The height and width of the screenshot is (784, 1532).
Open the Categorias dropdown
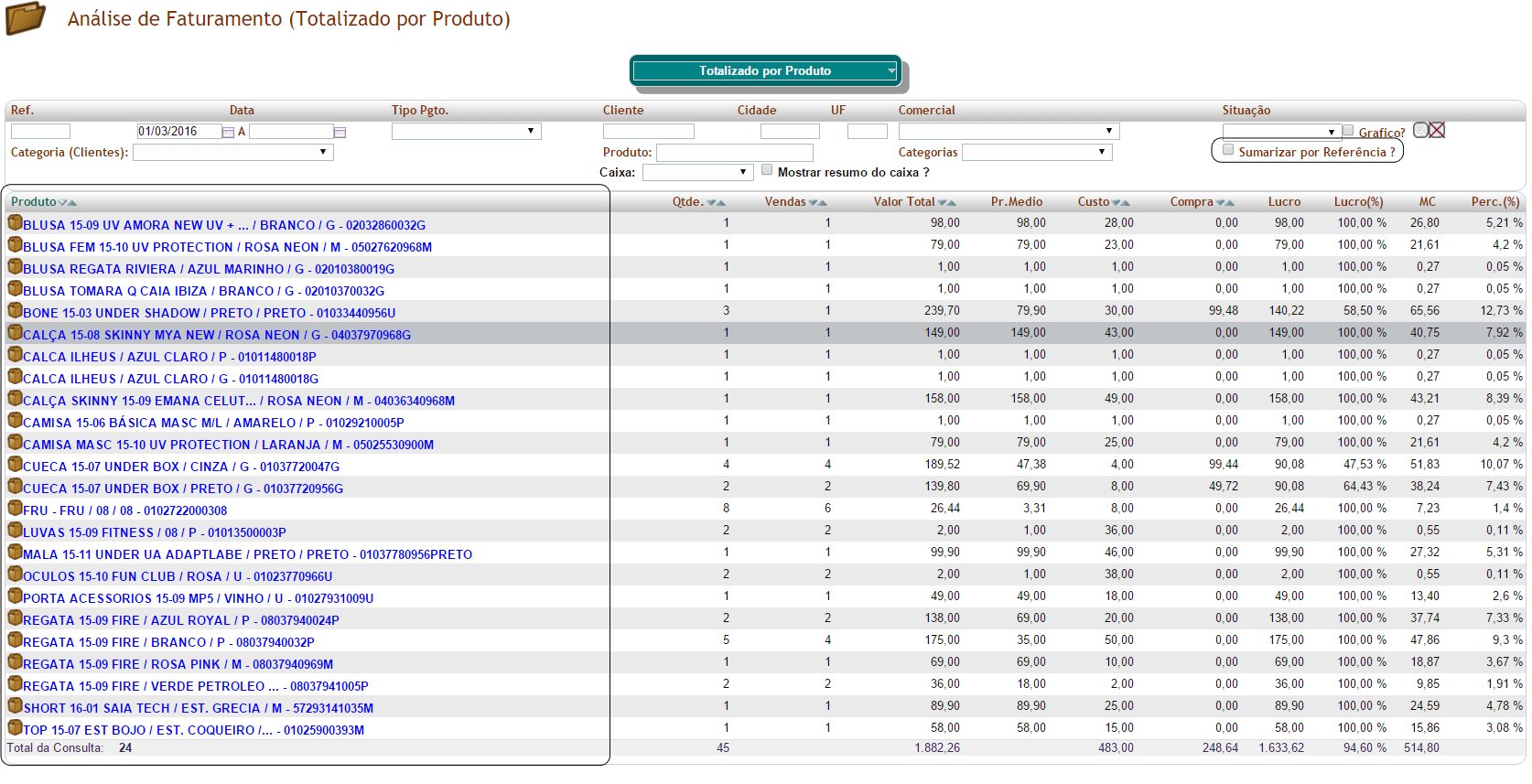point(1037,152)
